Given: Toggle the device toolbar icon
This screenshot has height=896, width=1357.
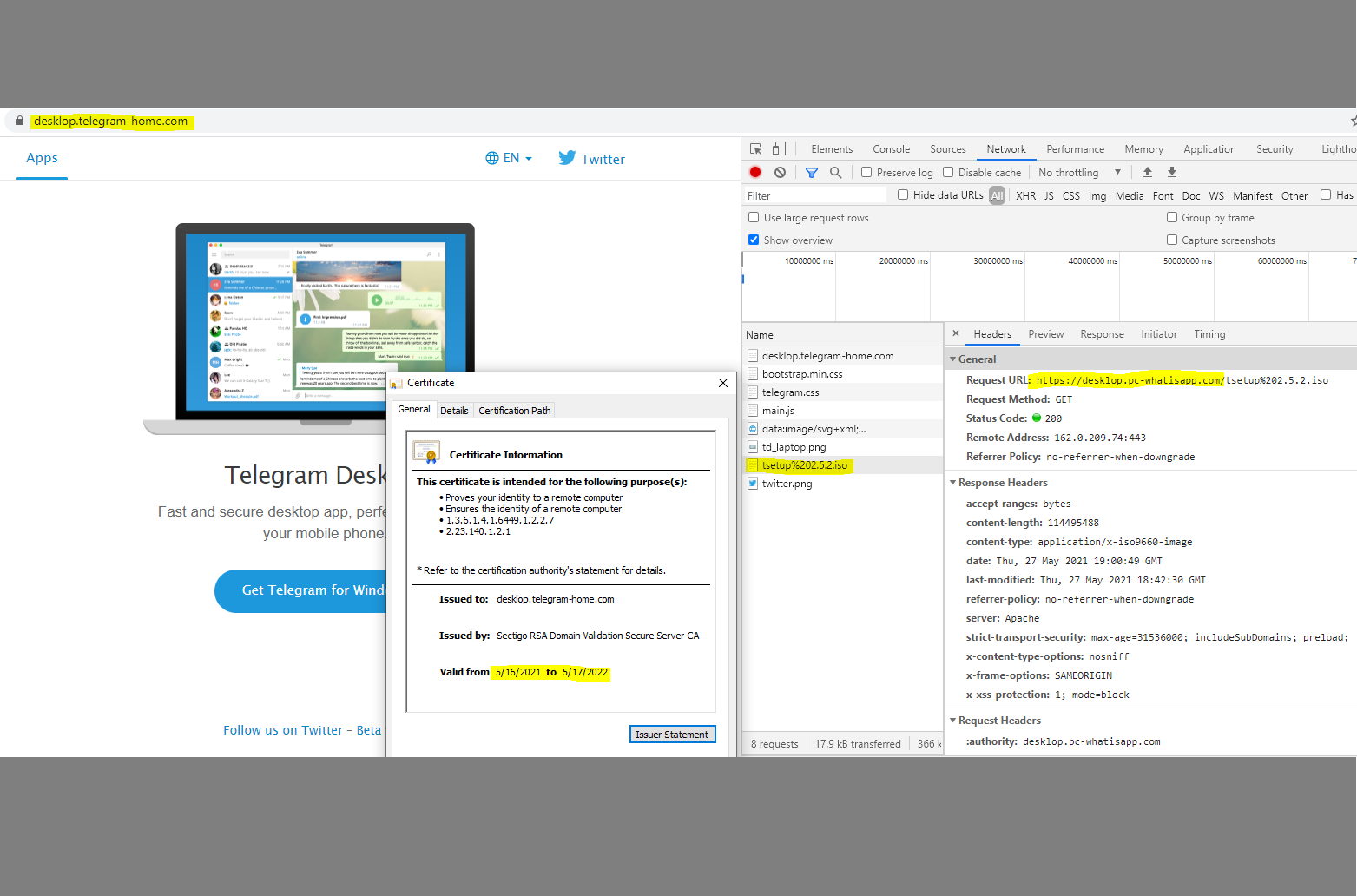Looking at the screenshot, I should 779,148.
